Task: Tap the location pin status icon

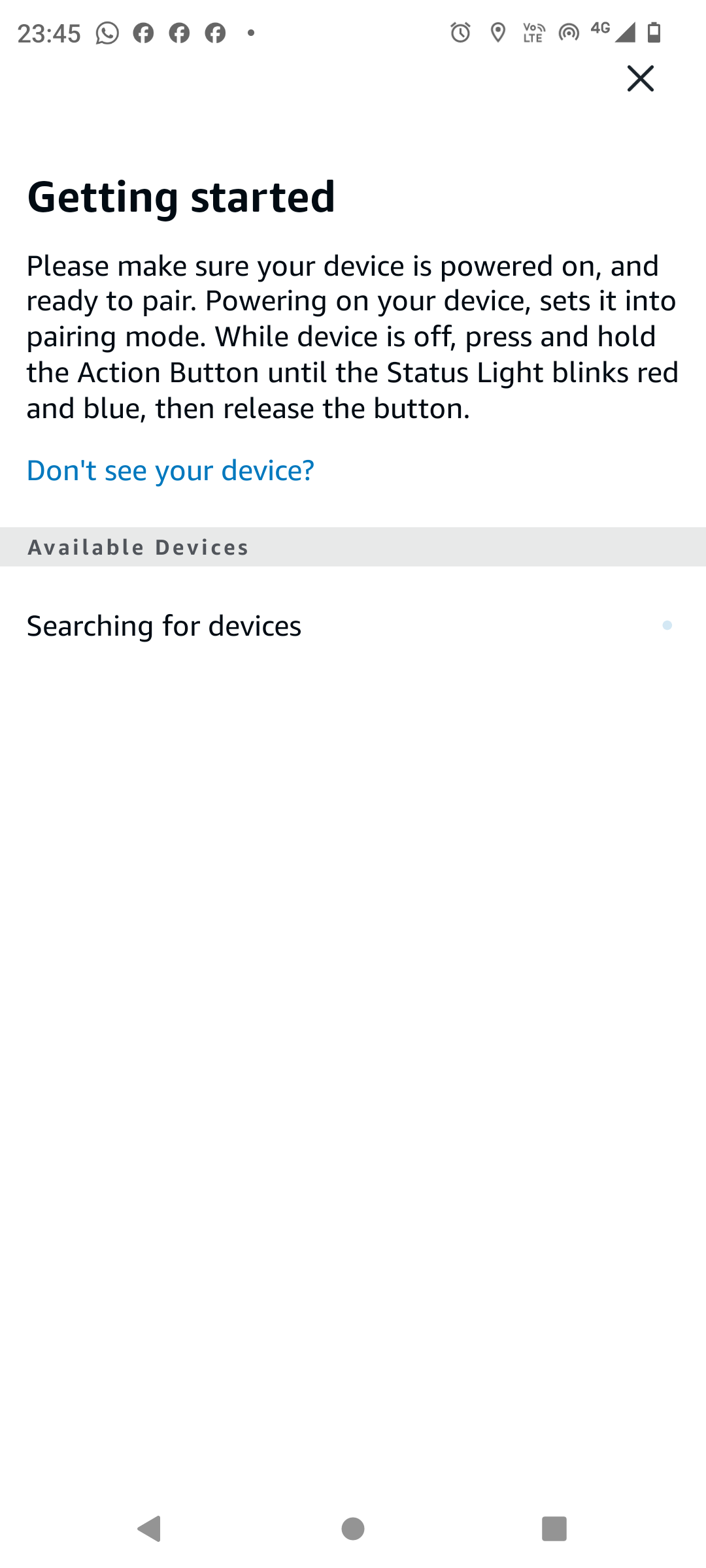Action: coord(498,32)
